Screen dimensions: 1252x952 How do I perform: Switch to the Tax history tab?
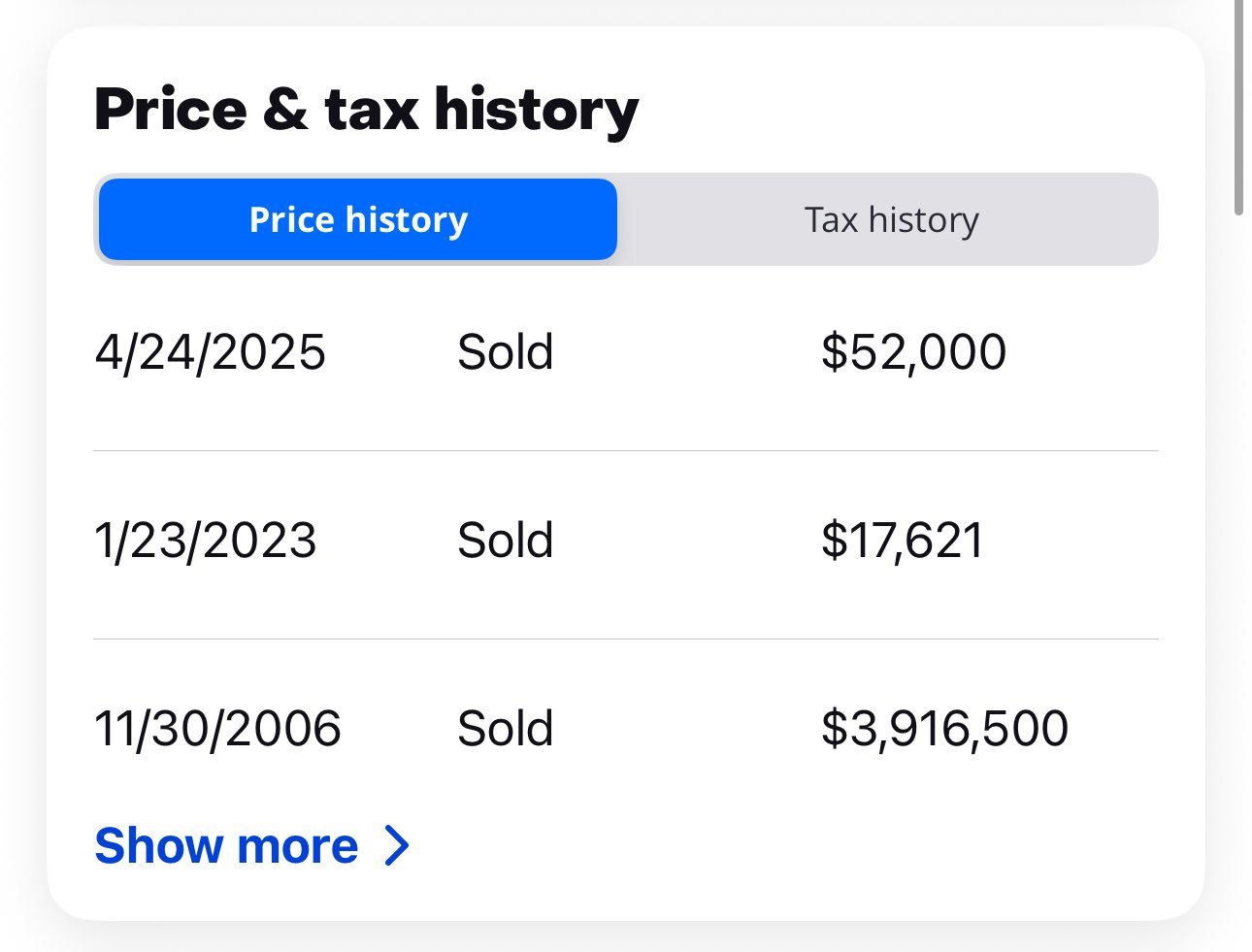891,219
